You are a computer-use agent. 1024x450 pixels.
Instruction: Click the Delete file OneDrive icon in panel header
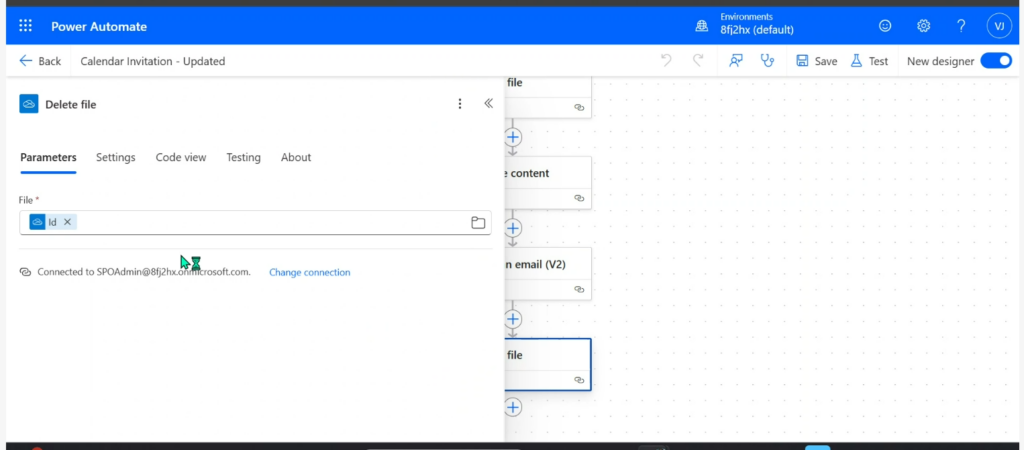point(29,104)
